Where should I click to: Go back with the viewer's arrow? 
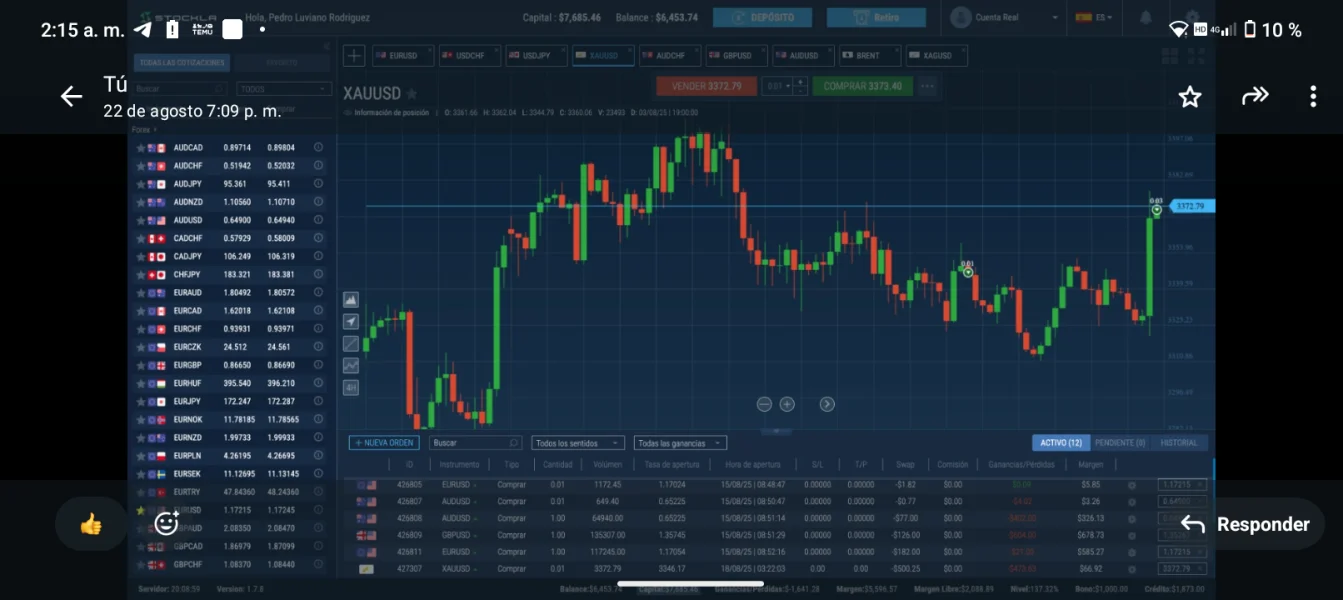71,97
